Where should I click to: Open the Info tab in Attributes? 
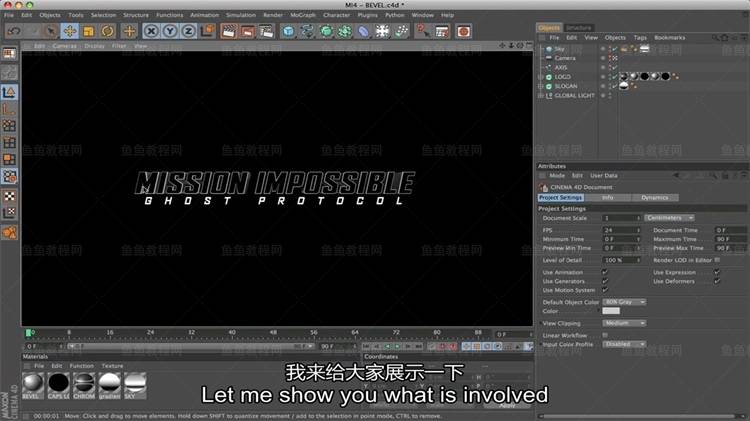pyautogui.click(x=607, y=198)
